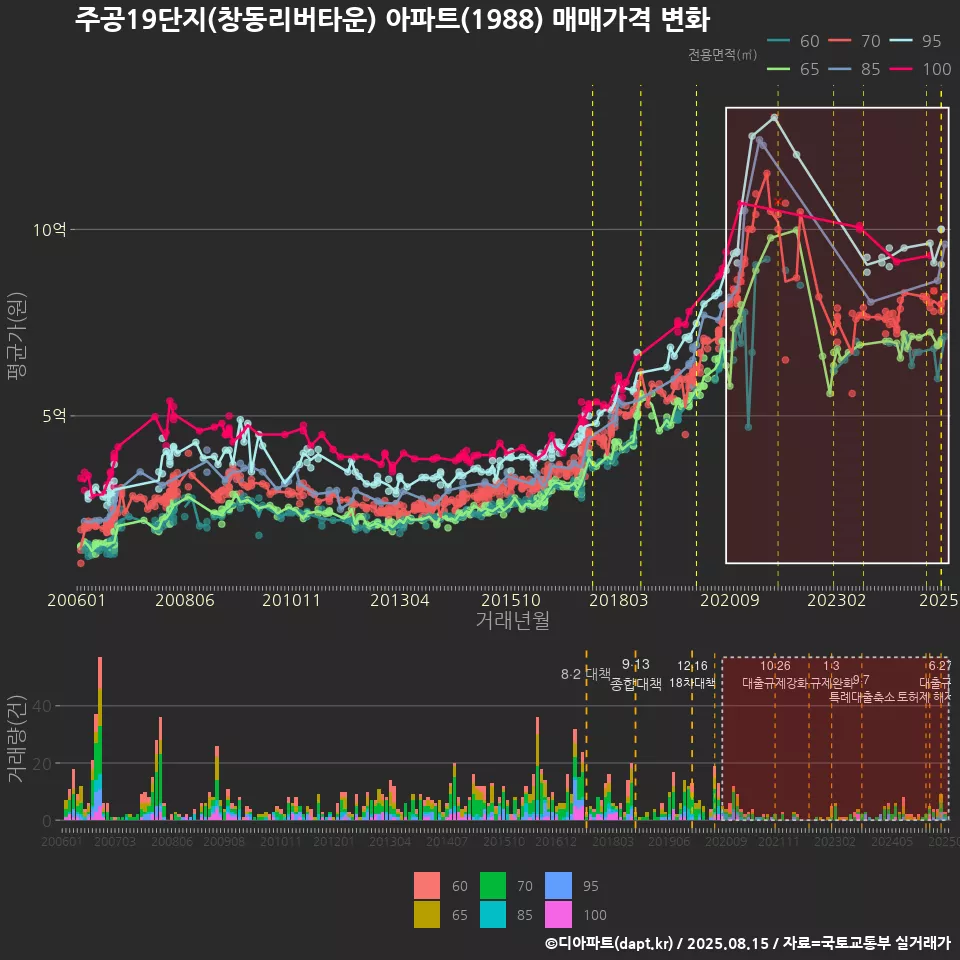Click the 1·3 규제완화 annotation
Screen dimensions: 960x960
pyautogui.click(x=831, y=673)
